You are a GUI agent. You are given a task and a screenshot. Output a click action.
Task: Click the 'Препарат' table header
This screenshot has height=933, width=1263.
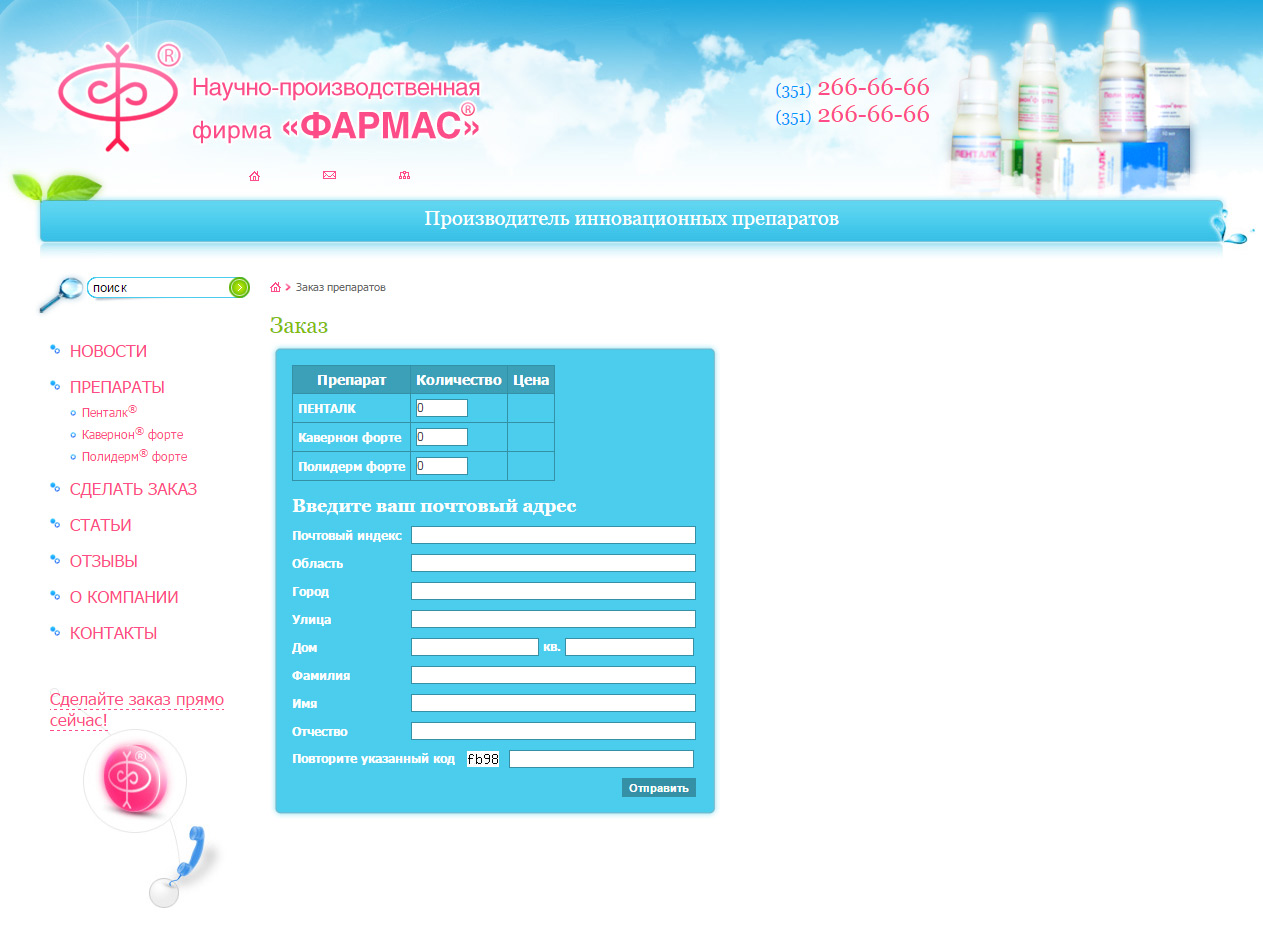pos(351,380)
